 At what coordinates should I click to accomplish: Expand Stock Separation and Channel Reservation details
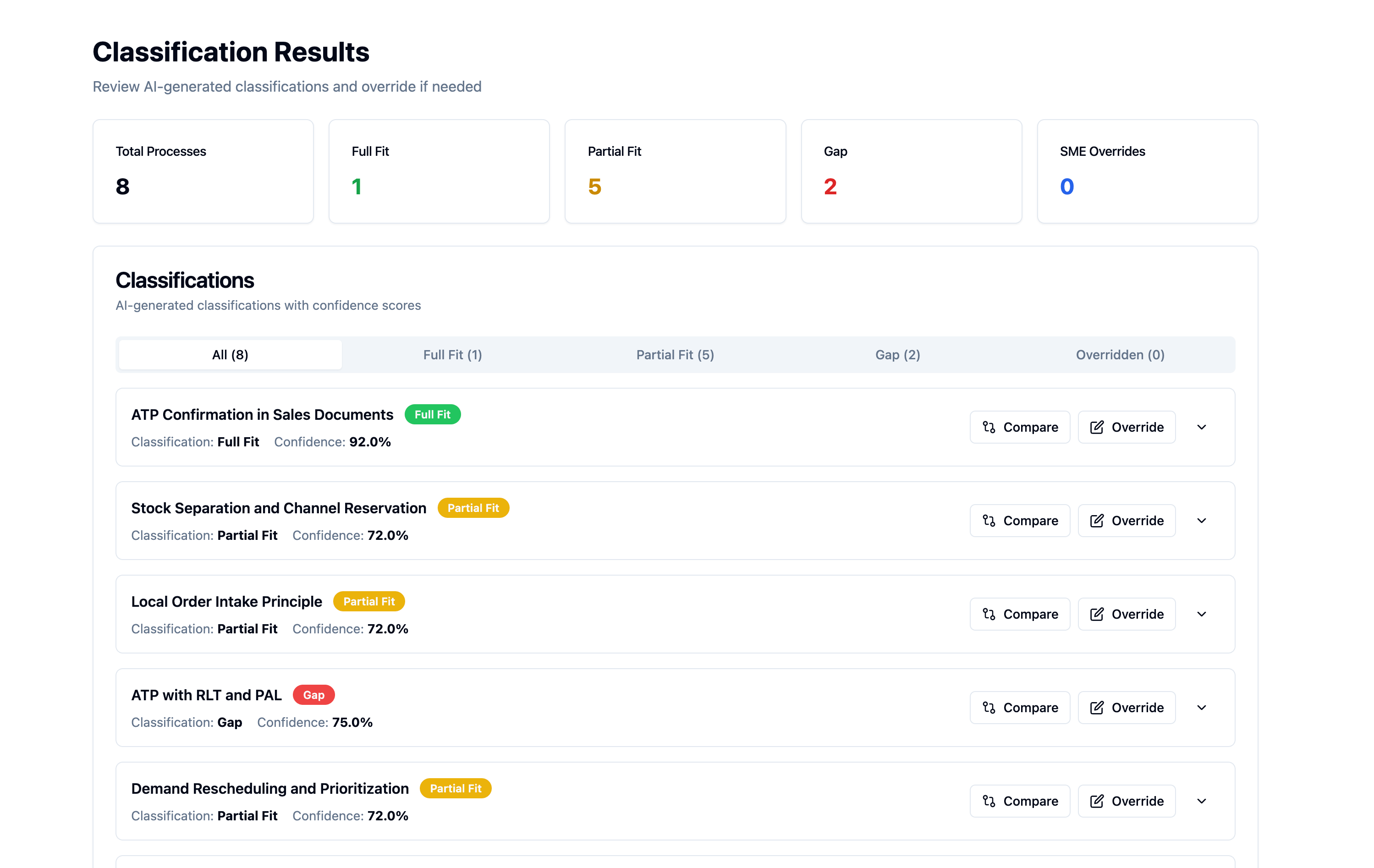(x=1202, y=521)
